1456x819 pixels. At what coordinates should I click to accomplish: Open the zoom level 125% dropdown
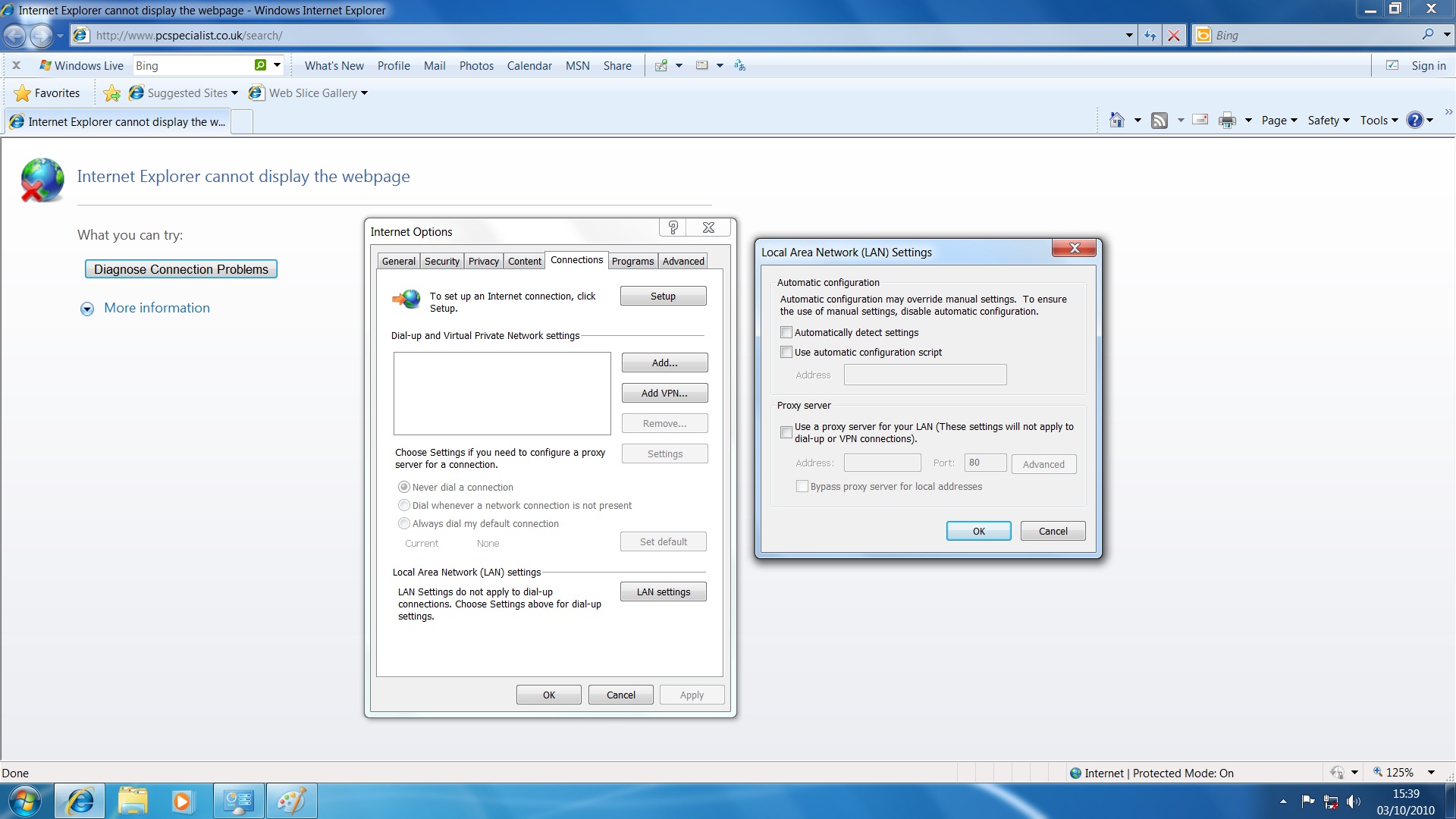tap(1432, 773)
